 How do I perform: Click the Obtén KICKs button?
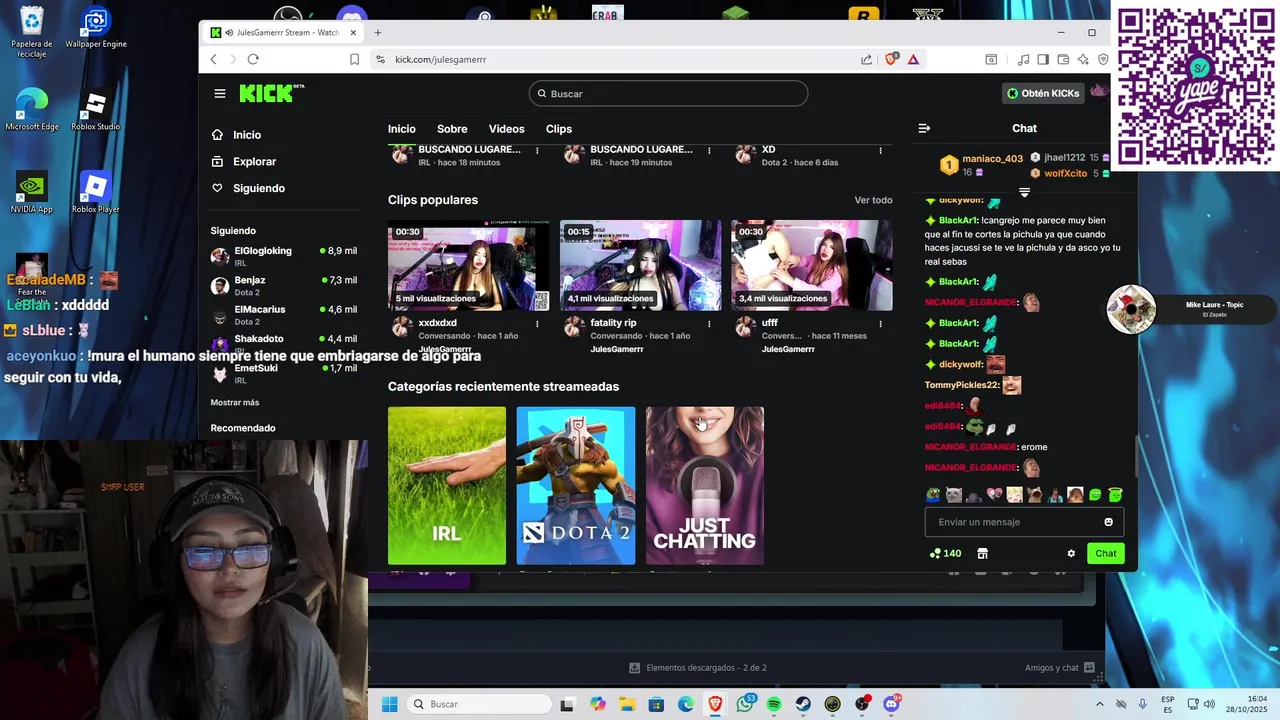coord(1043,93)
